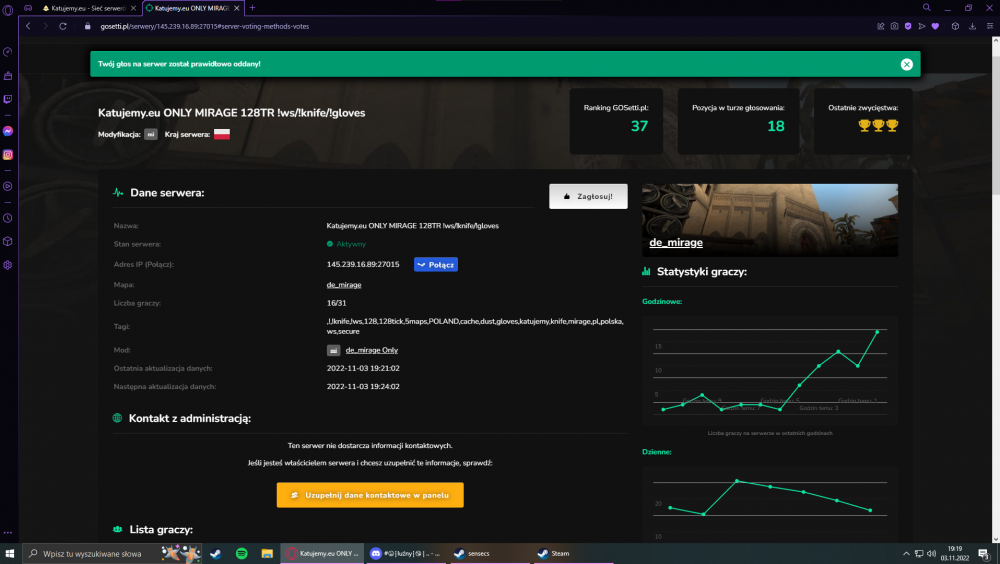
Task: Click peak point on daily chart
Action: click(x=737, y=481)
